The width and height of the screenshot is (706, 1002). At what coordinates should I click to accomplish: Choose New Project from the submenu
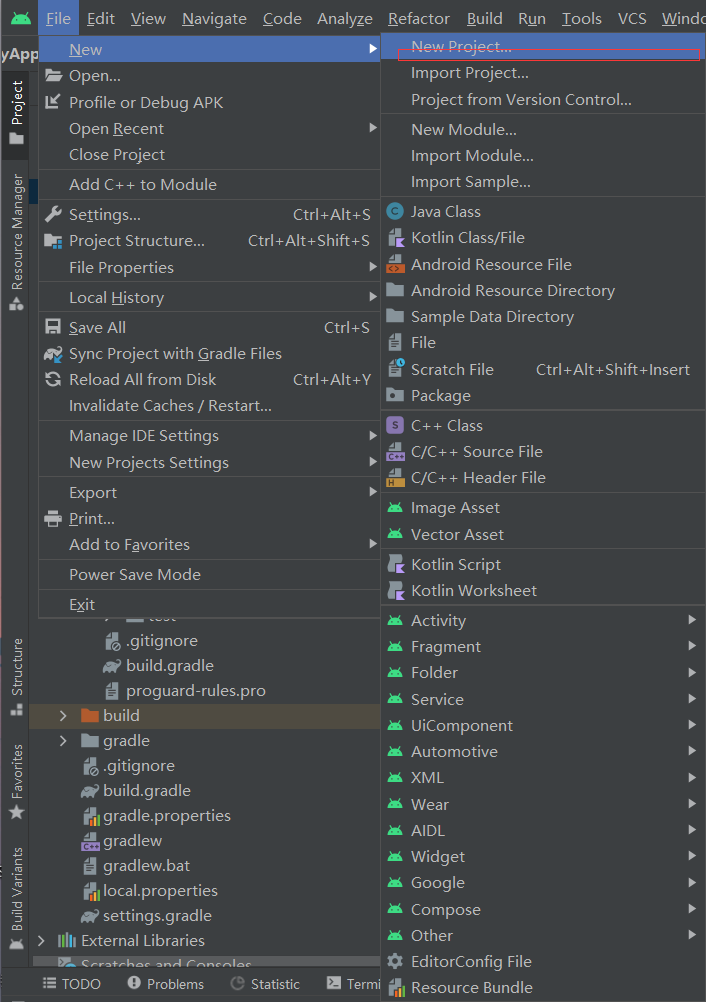461,47
